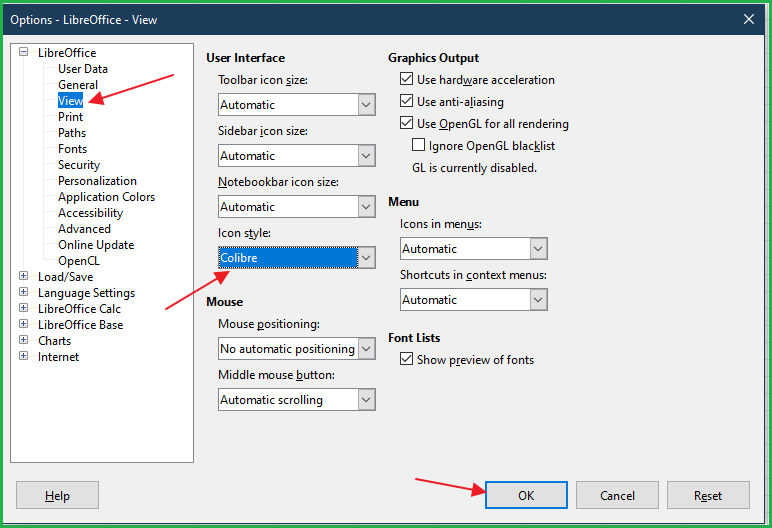Screen dimensions: 772x528
Task: Expand the Internet tree node
Action: click(24, 357)
